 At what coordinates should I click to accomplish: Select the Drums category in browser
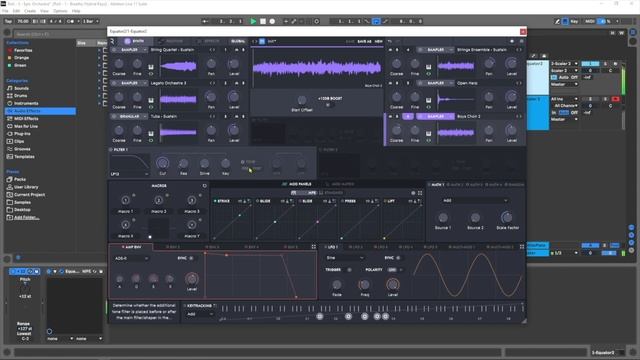click(x=20, y=96)
